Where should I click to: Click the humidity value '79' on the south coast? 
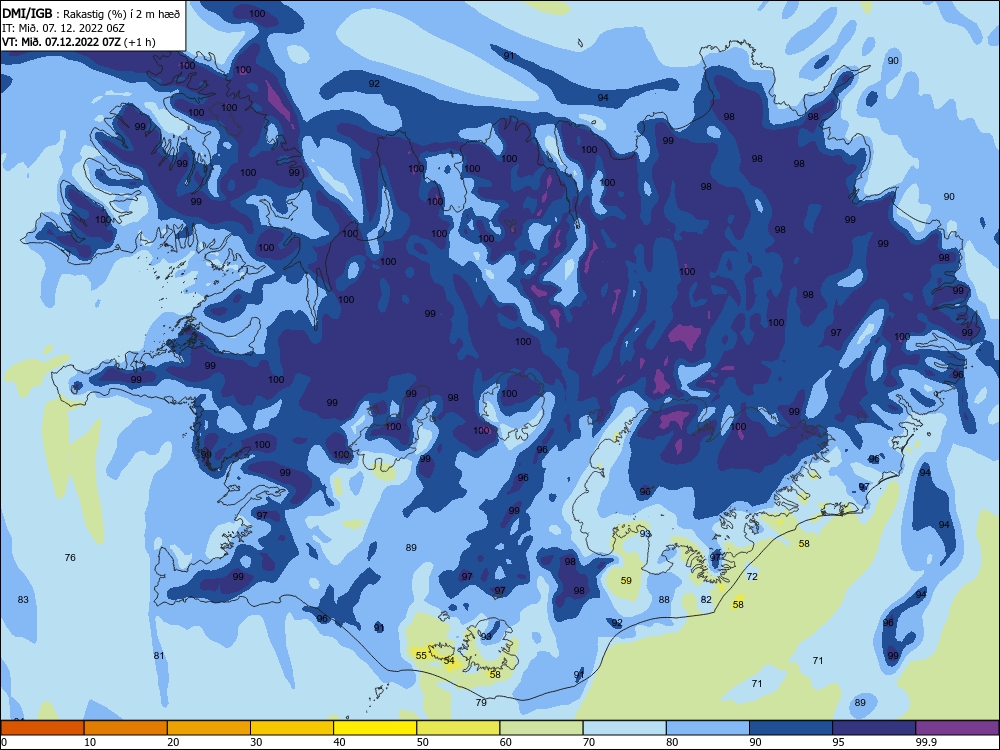(x=481, y=702)
